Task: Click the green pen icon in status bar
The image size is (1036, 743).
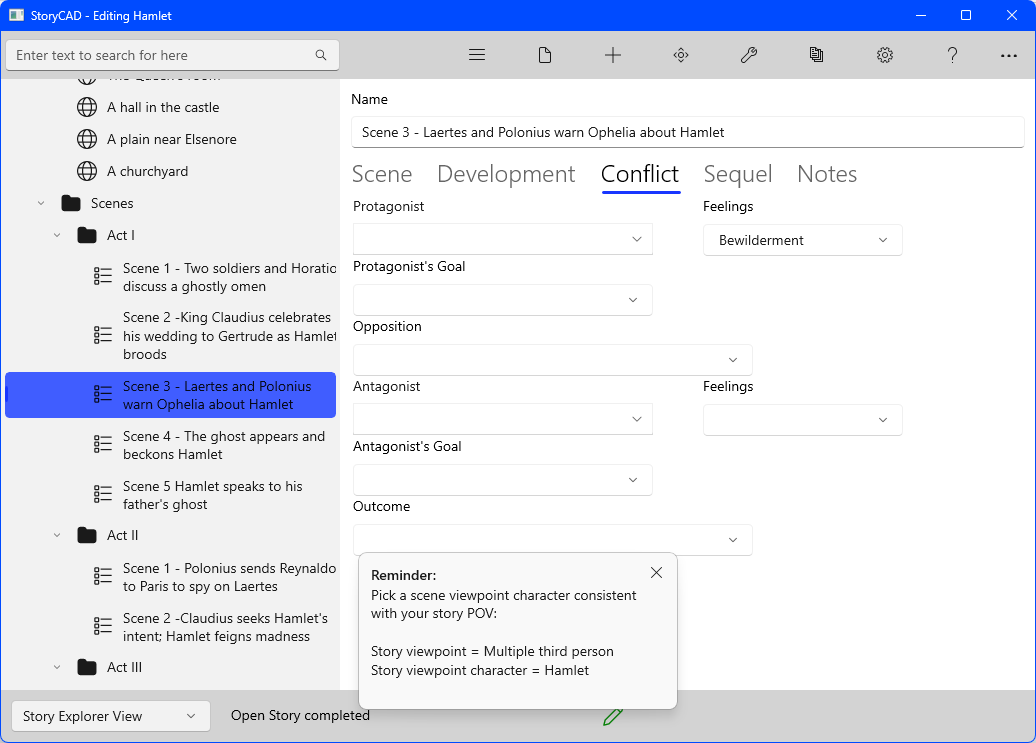Action: (x=613, y=716)
